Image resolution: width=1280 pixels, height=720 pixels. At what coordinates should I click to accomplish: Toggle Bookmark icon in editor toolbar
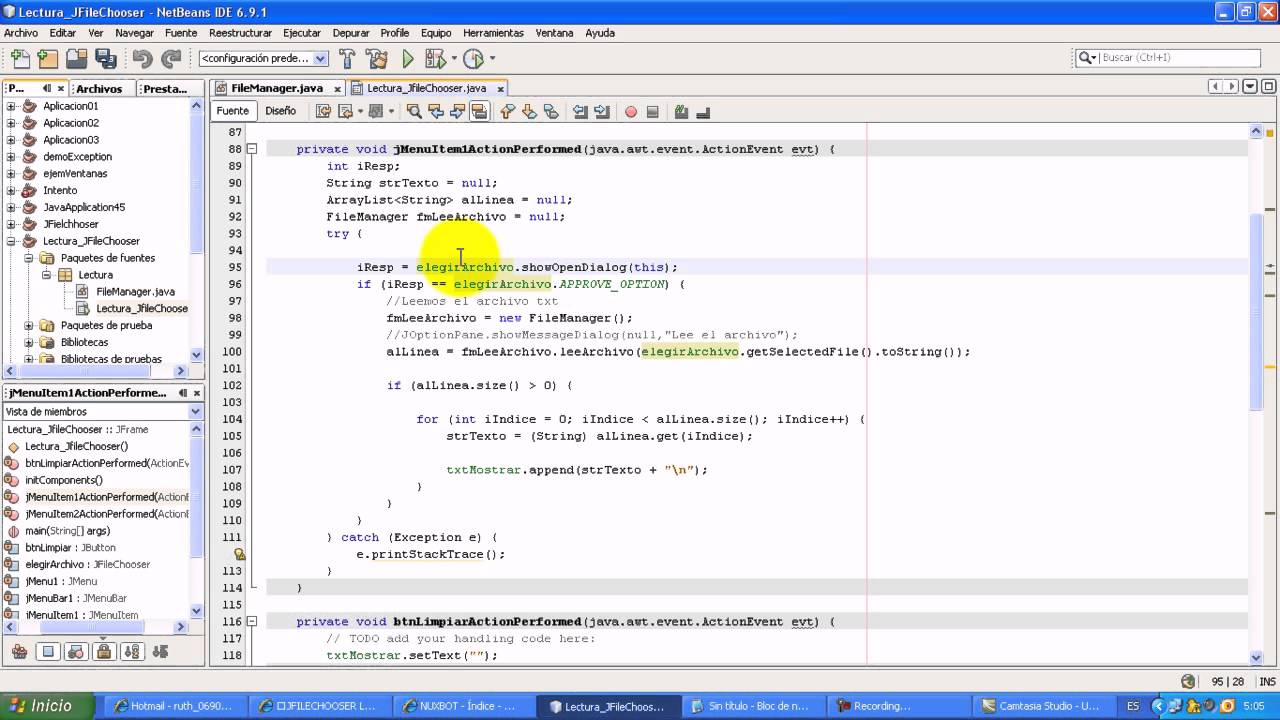click(551, 111)
